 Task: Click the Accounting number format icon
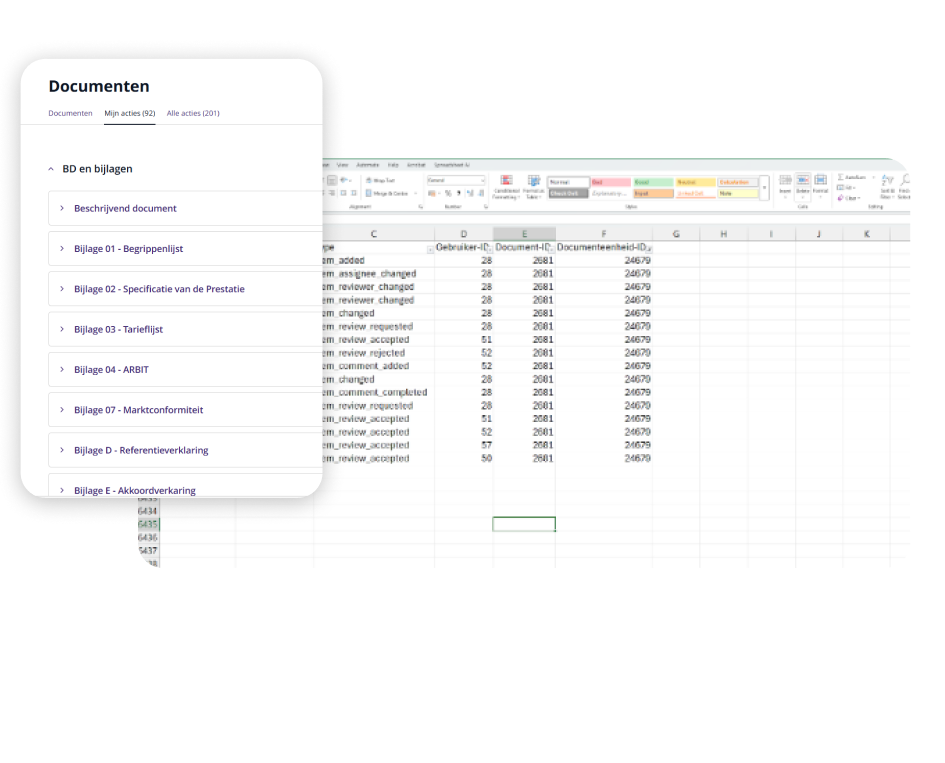click(x=432, y=193)
